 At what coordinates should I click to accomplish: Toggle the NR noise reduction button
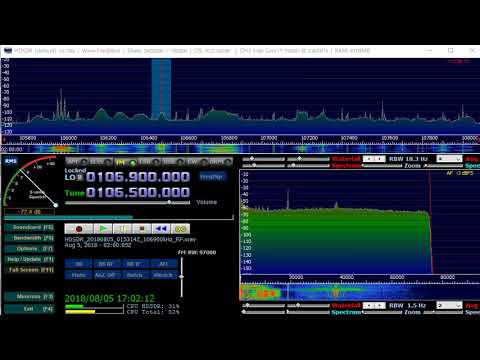pos(79,264)
